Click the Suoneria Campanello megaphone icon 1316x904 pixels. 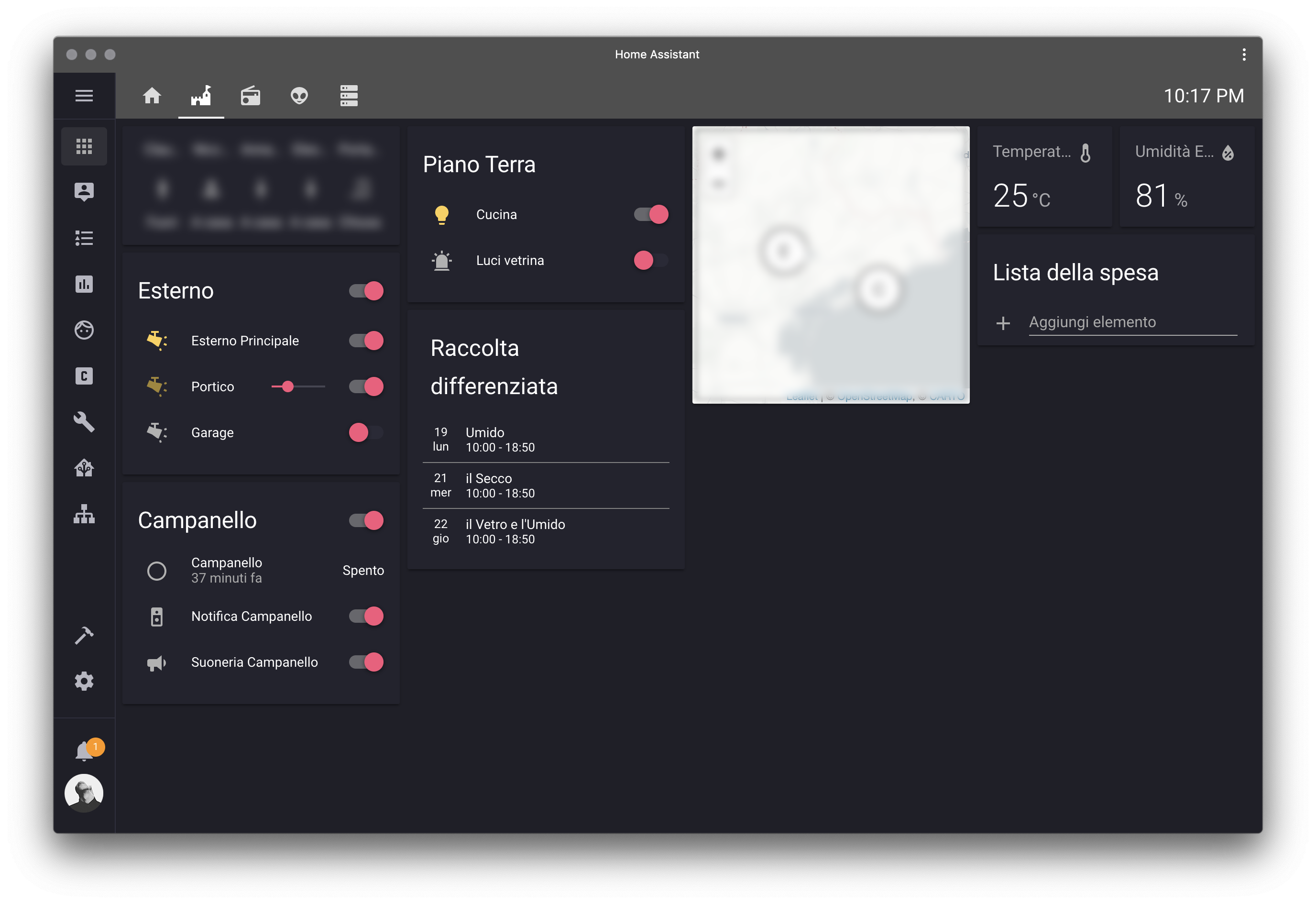click(157, 663)
